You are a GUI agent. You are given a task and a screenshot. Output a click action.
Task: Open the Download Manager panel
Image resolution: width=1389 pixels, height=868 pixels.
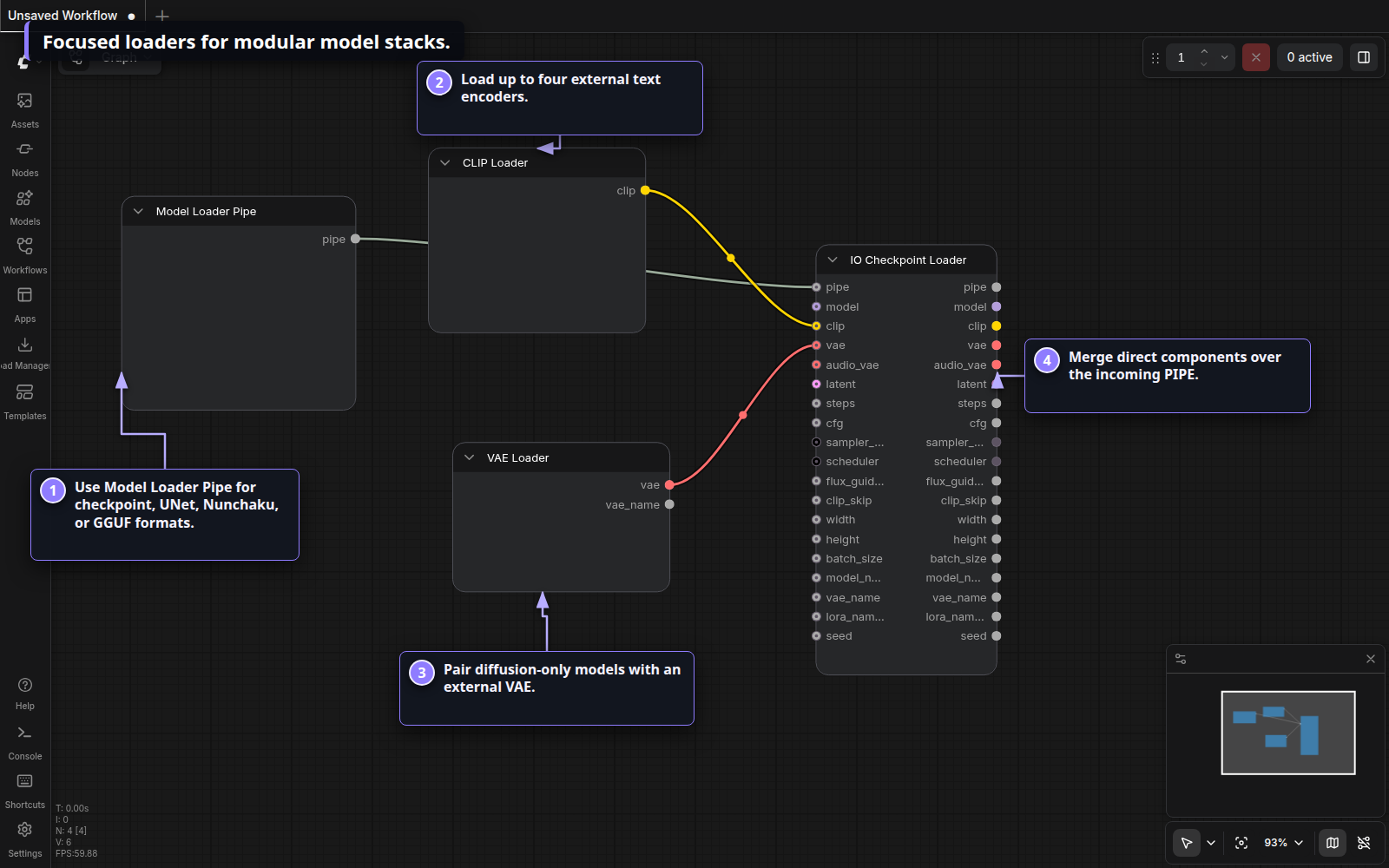pos(25,354)
